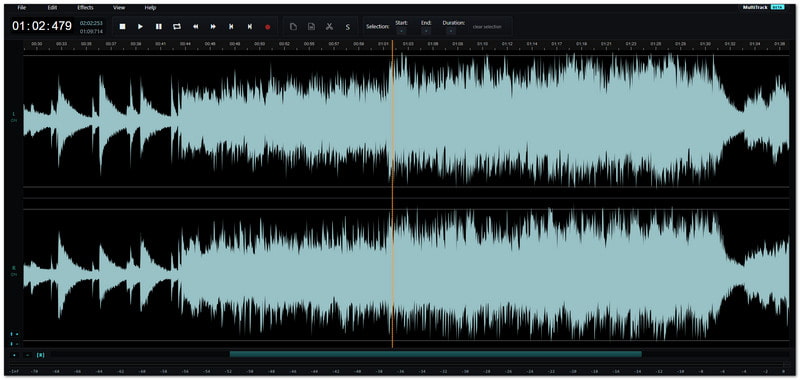Click the fast-forward double-arrow button

point(213,27)
